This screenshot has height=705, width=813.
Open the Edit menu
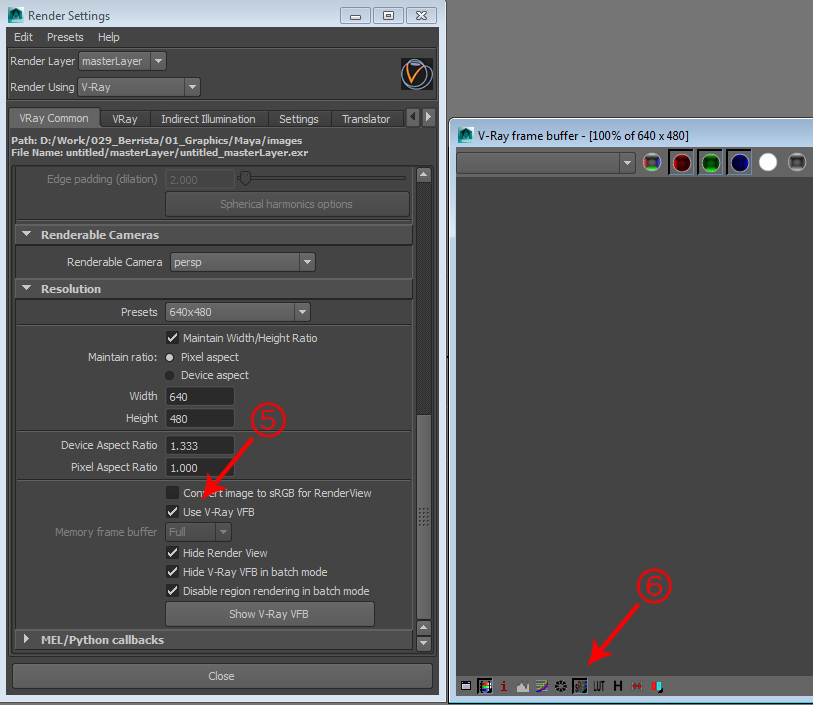(x=23, y=37)
